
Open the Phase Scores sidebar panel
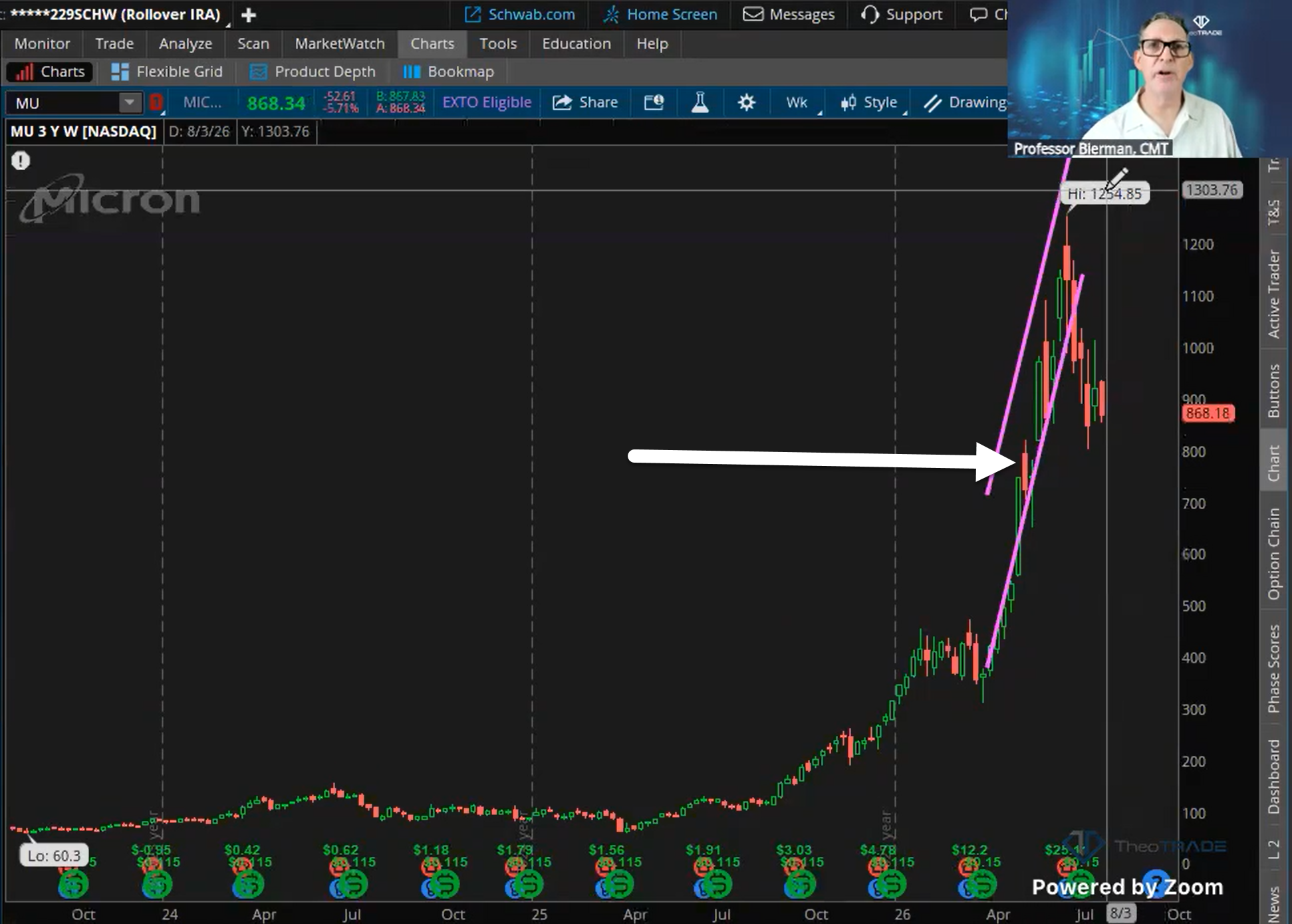(x=1273, y=668)
